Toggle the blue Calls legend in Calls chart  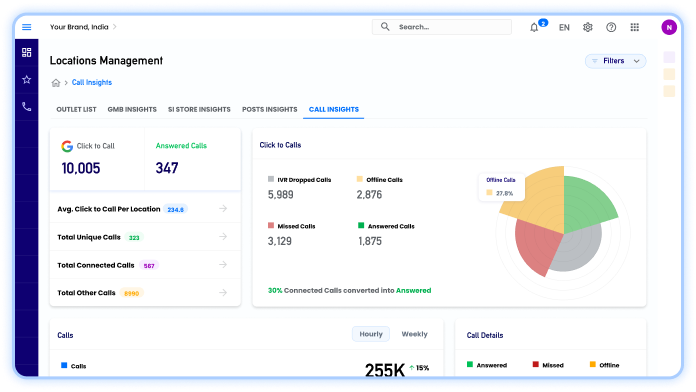pyautogui.click(x=73, y=366)
